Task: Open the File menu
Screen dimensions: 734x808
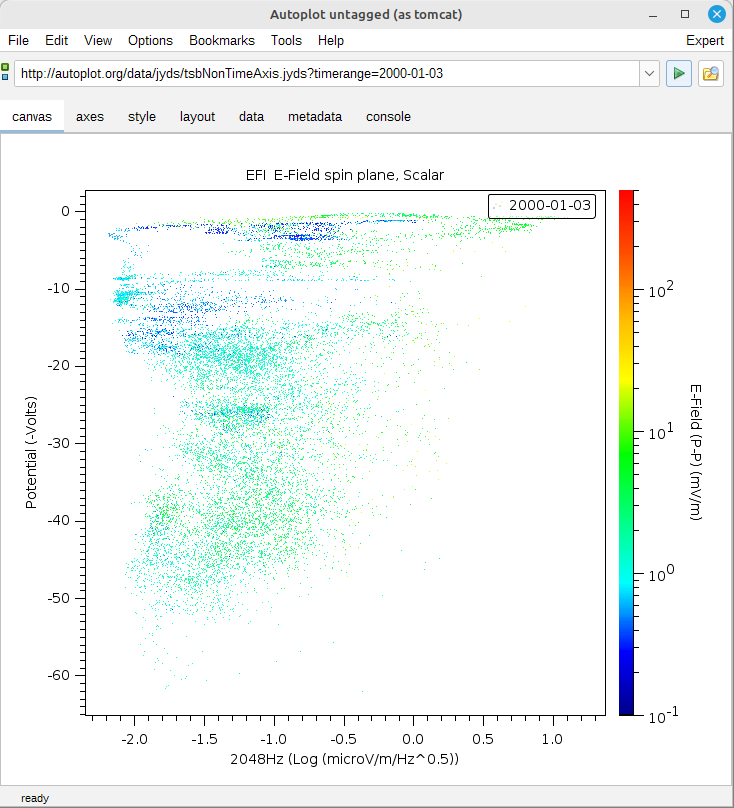Action: coord(19,40)
